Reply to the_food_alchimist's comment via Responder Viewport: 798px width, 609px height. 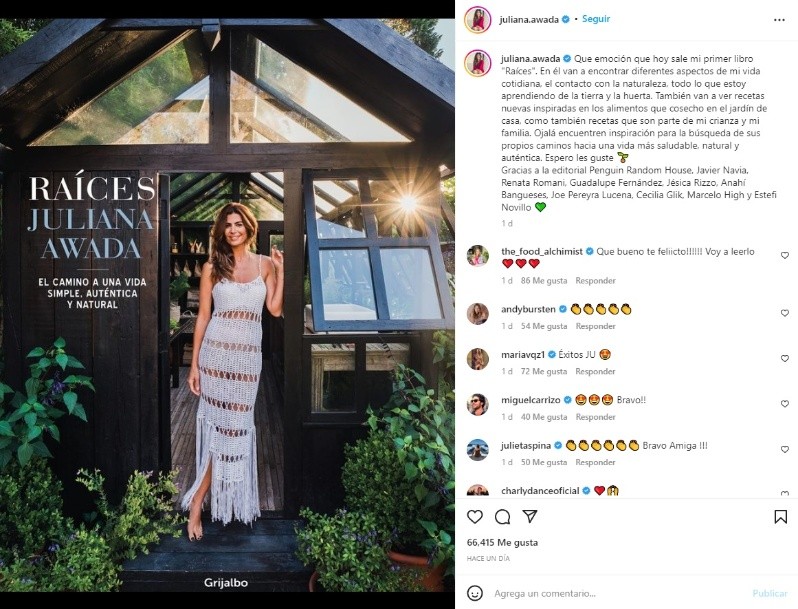595,281
